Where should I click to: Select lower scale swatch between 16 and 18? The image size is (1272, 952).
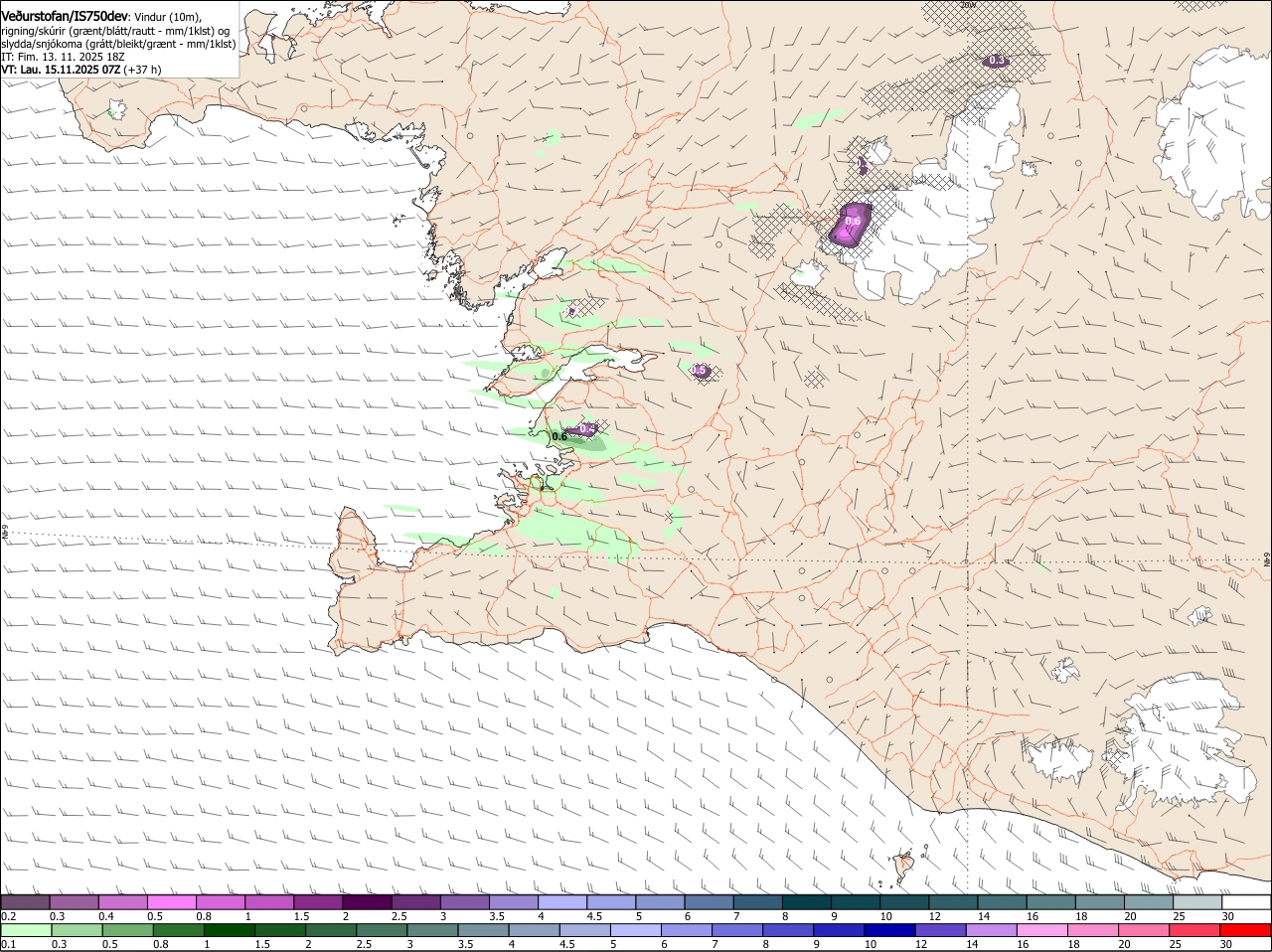coord(1042,930)
